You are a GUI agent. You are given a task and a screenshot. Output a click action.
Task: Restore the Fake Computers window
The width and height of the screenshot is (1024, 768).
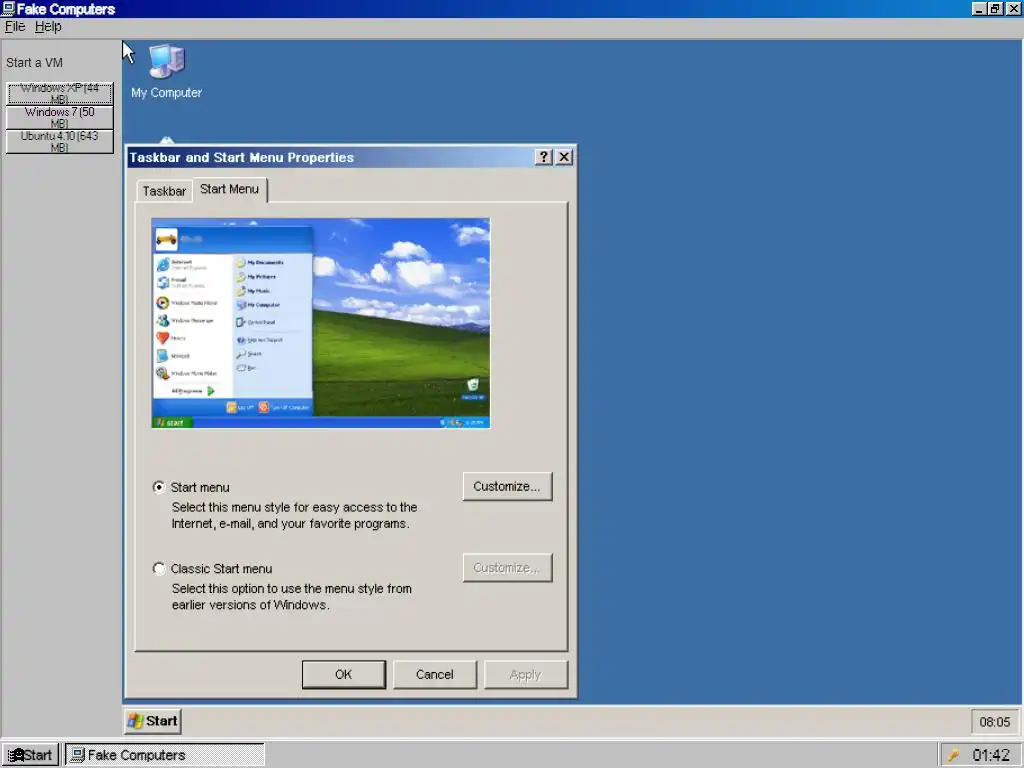[995, 8]
